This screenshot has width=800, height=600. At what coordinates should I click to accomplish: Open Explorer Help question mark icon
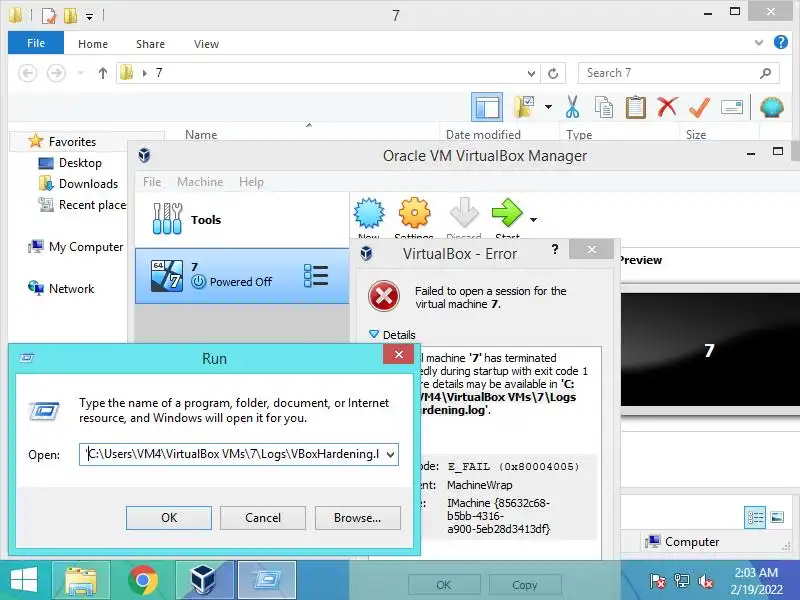pyautogui.click(x=781, y=42)
